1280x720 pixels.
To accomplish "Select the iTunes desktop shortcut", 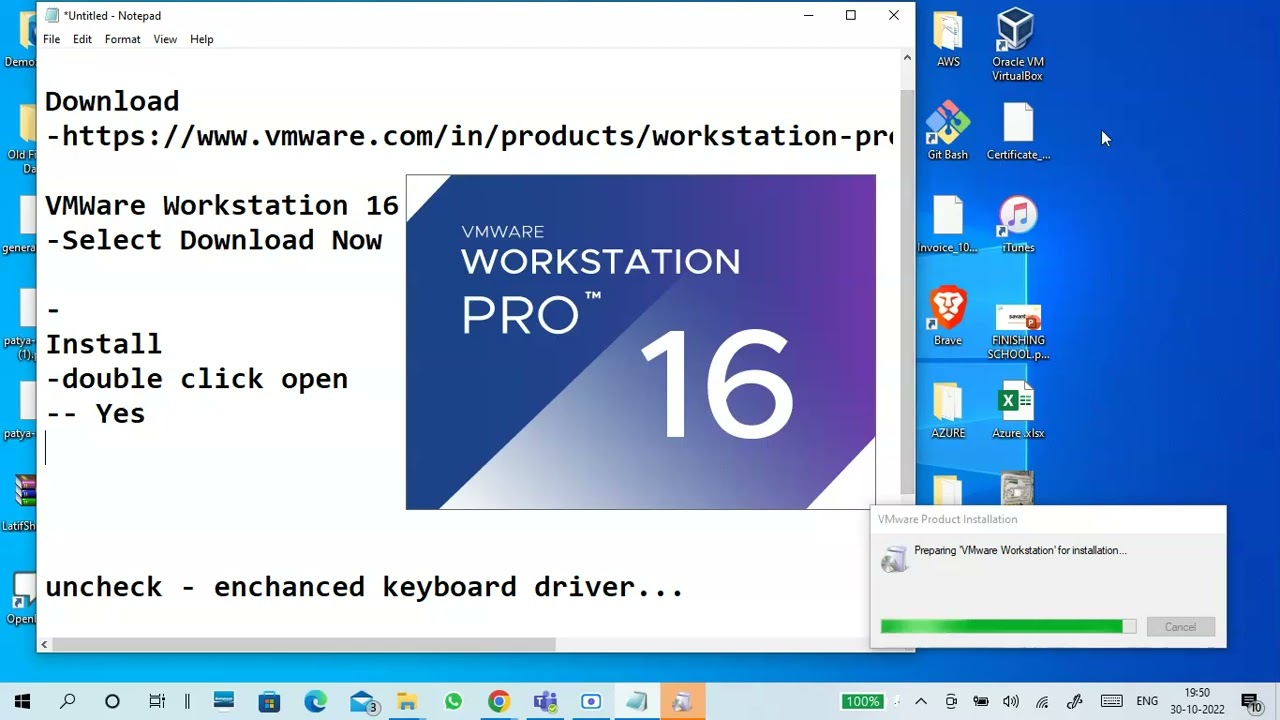I will coord(1018,224).
